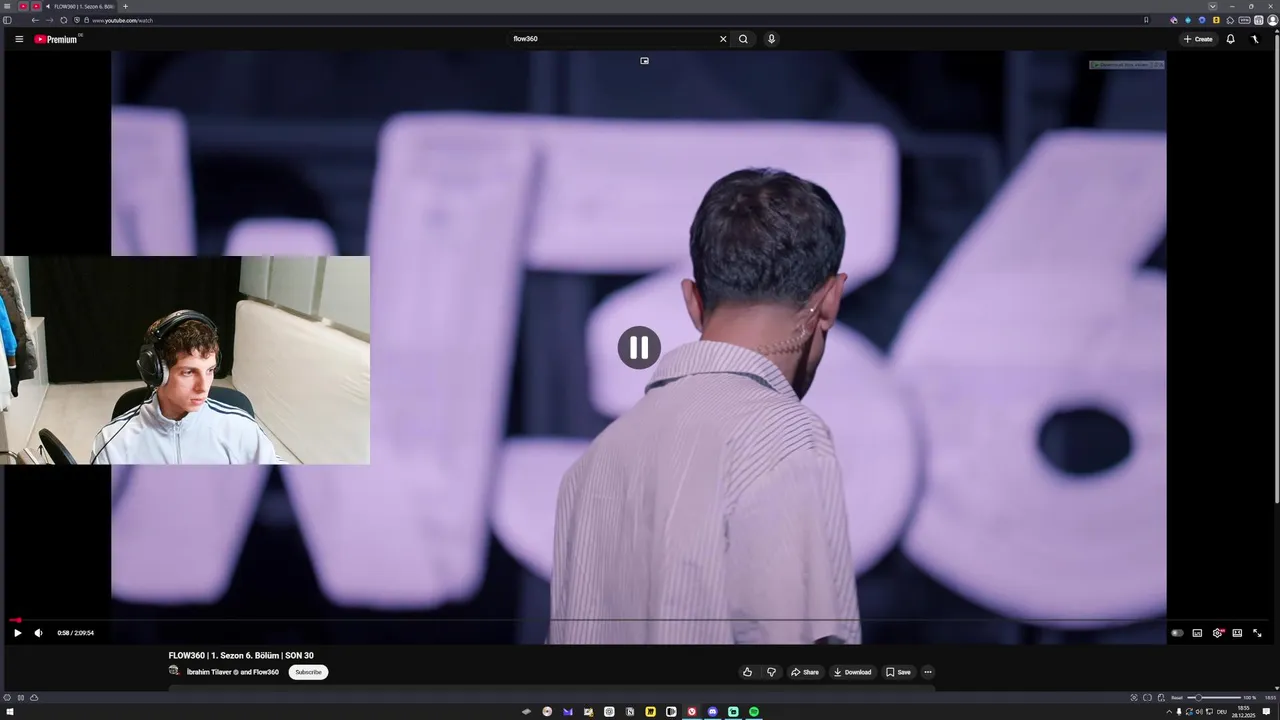
Task: Like the video
Action: click(x=747, y=672)
